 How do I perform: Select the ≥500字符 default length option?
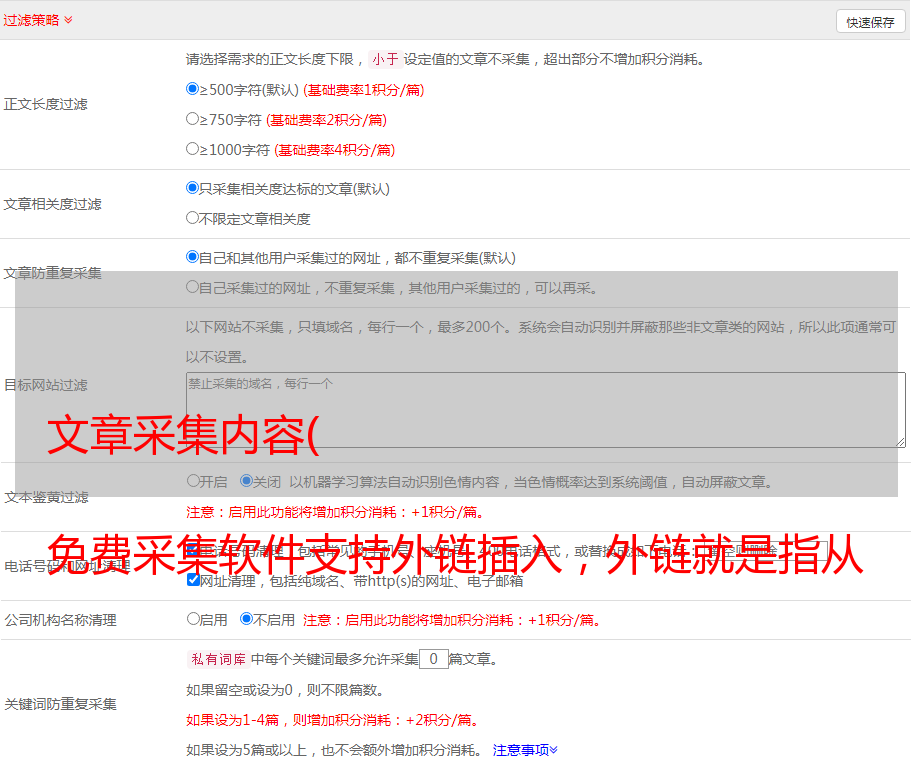coord(193,89)
